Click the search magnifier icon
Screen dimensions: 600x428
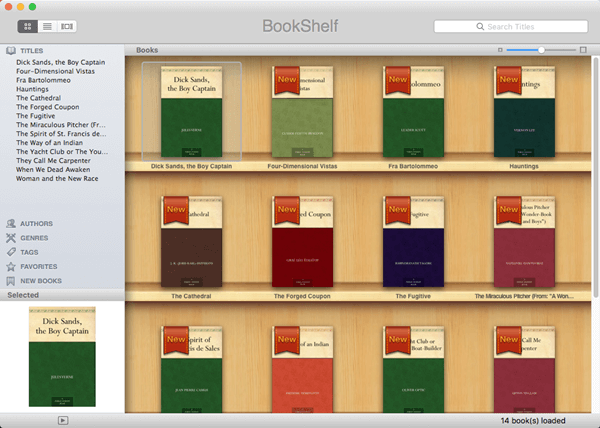click(x=480, y=26)
